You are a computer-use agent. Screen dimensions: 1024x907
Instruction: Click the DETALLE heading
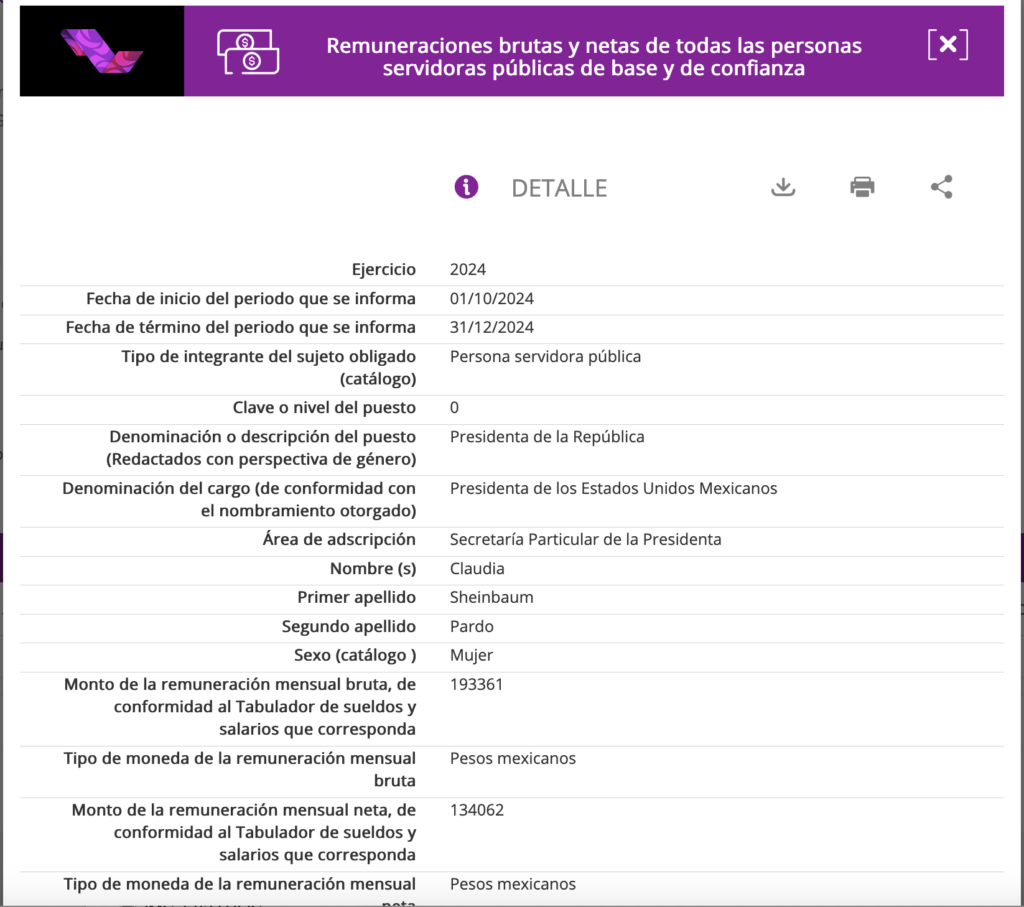(559, 188)
